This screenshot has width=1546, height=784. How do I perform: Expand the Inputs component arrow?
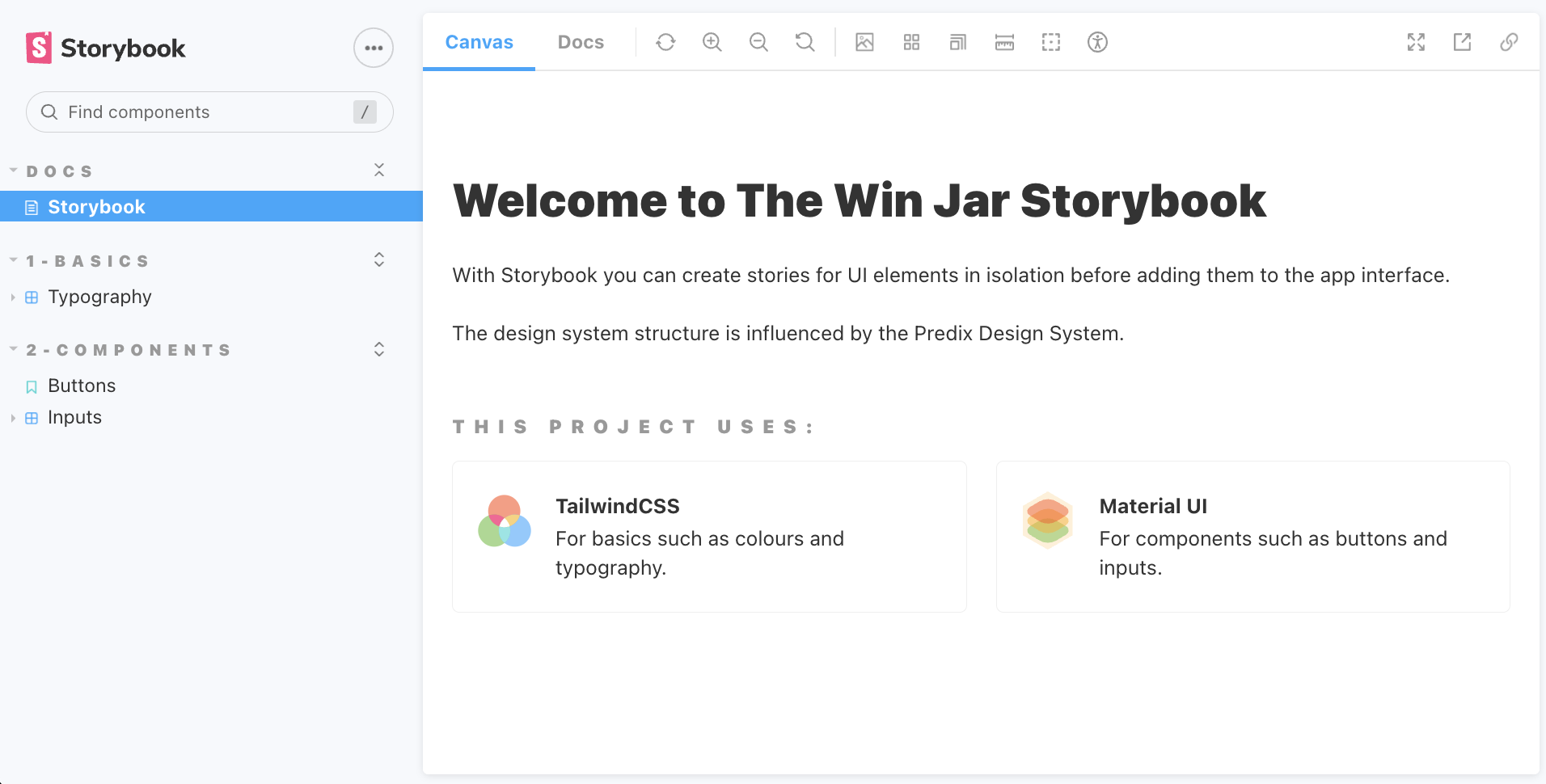(x=13, y=418)
